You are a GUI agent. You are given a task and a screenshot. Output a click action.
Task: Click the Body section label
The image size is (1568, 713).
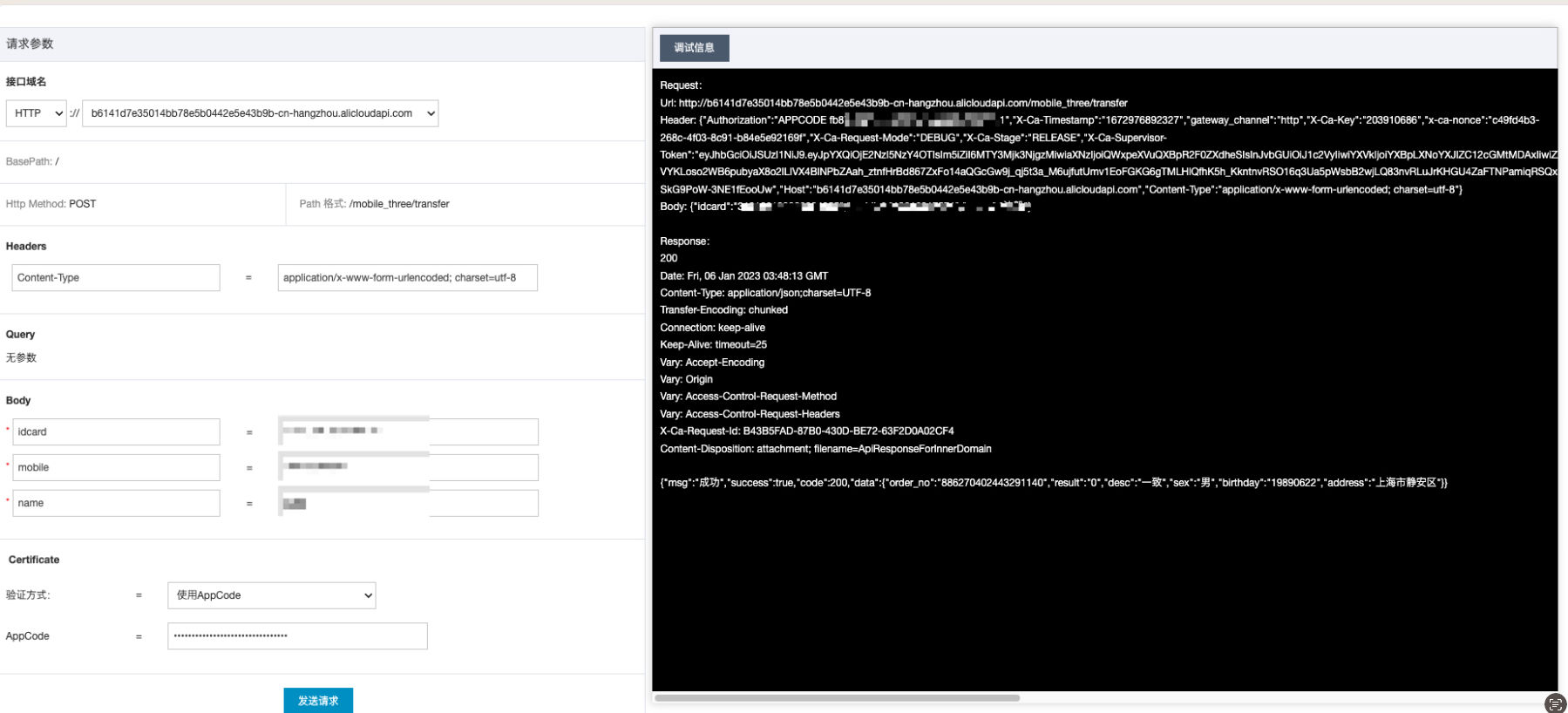(x=18, y=401)
